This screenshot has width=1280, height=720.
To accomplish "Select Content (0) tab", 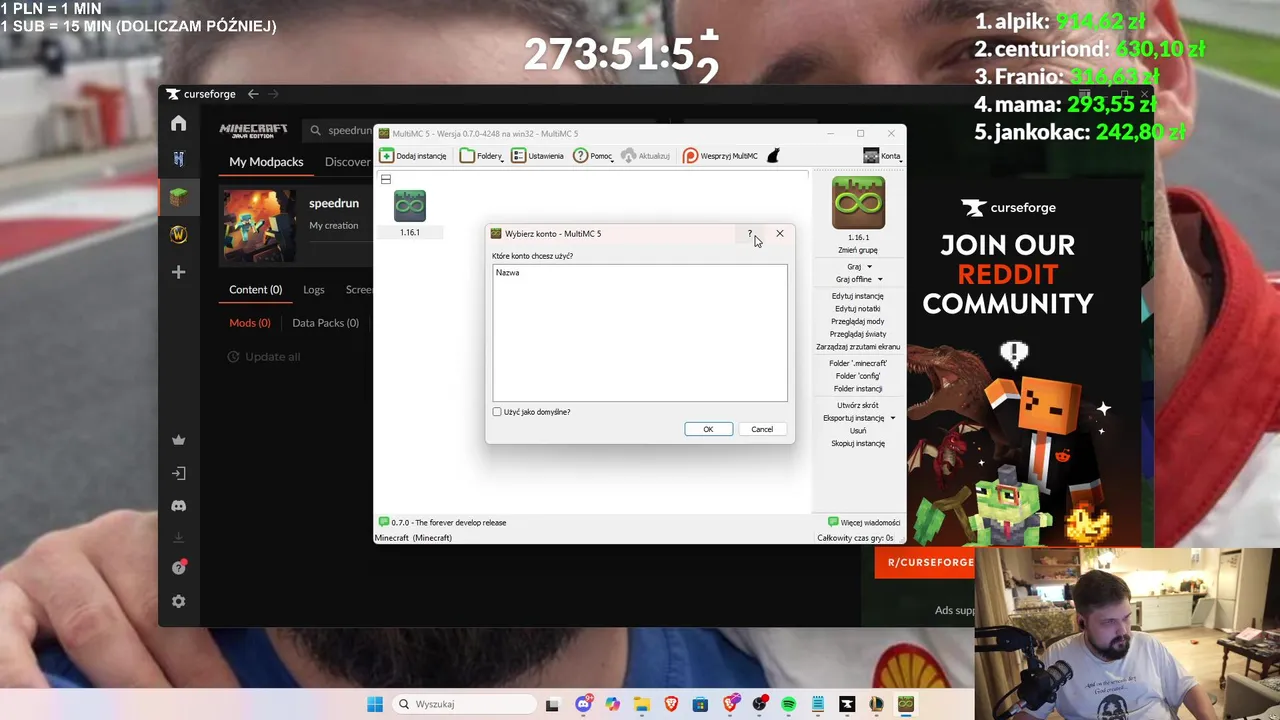I will [x=255, y=289].
